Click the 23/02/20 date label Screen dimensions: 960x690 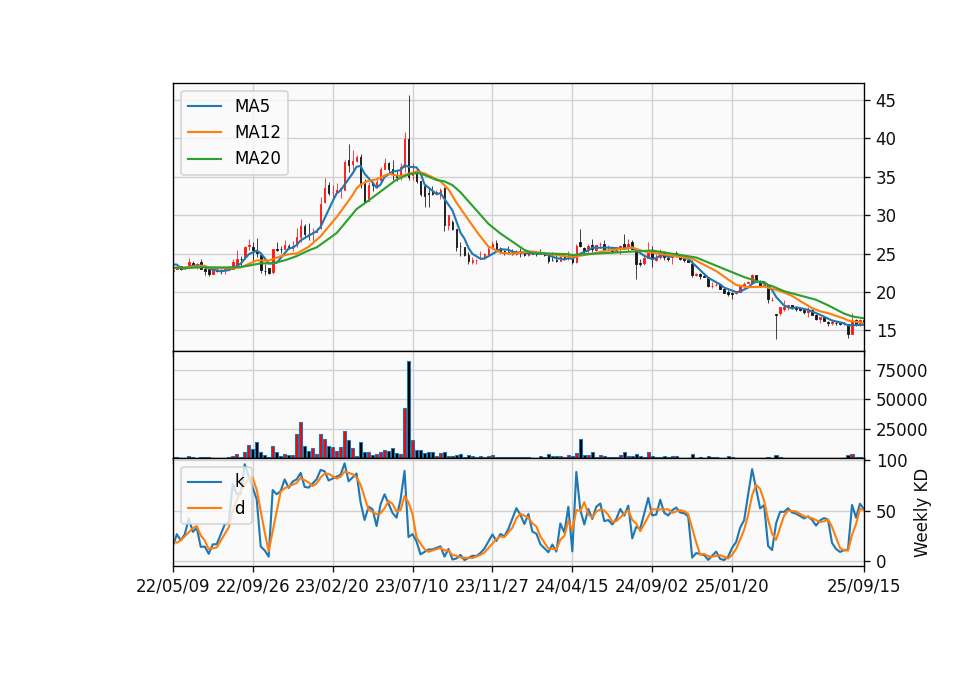[332, 586]
